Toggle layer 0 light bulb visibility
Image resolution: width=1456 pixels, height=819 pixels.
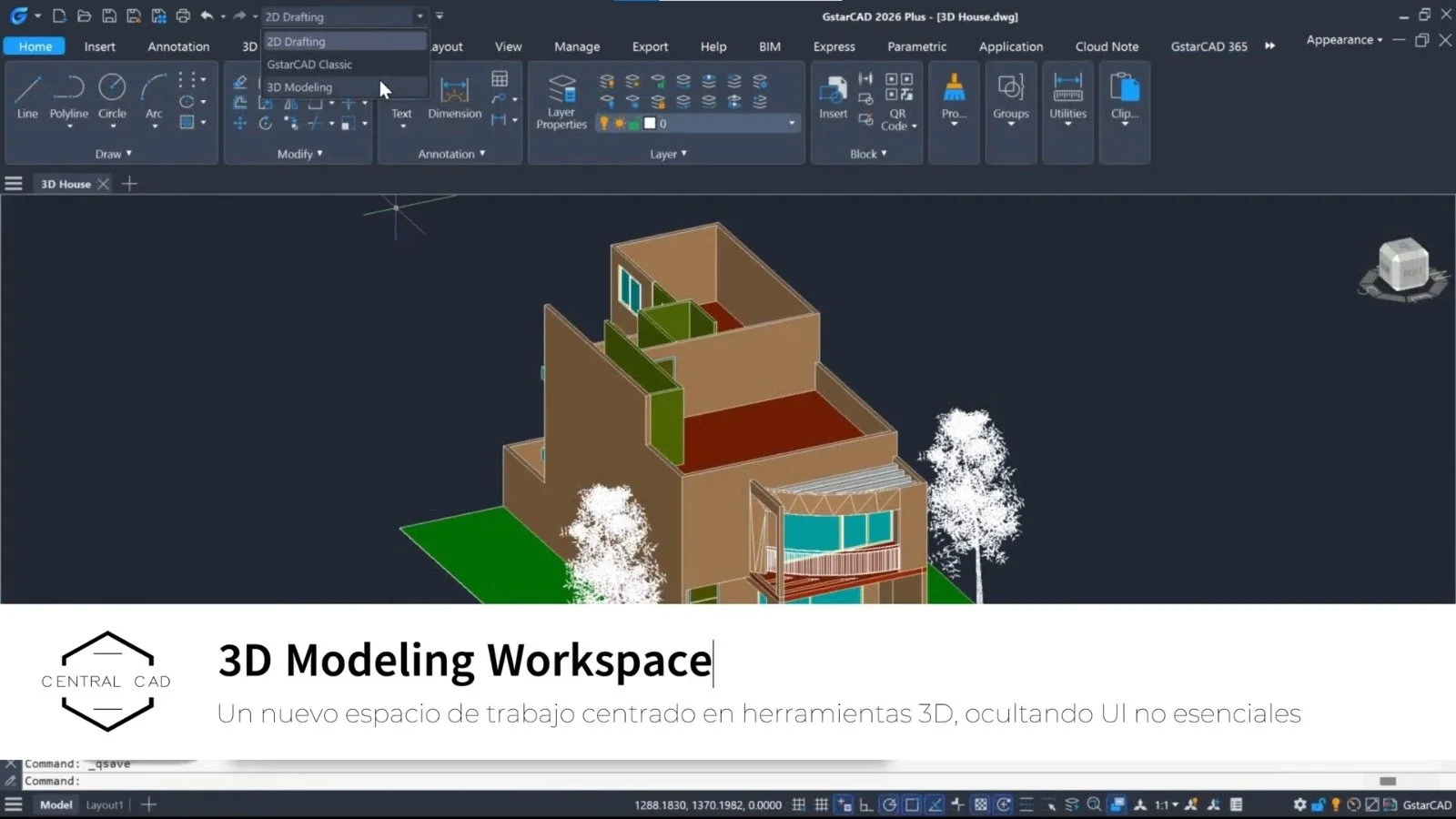pyautogui.click(x=603, y=123)
